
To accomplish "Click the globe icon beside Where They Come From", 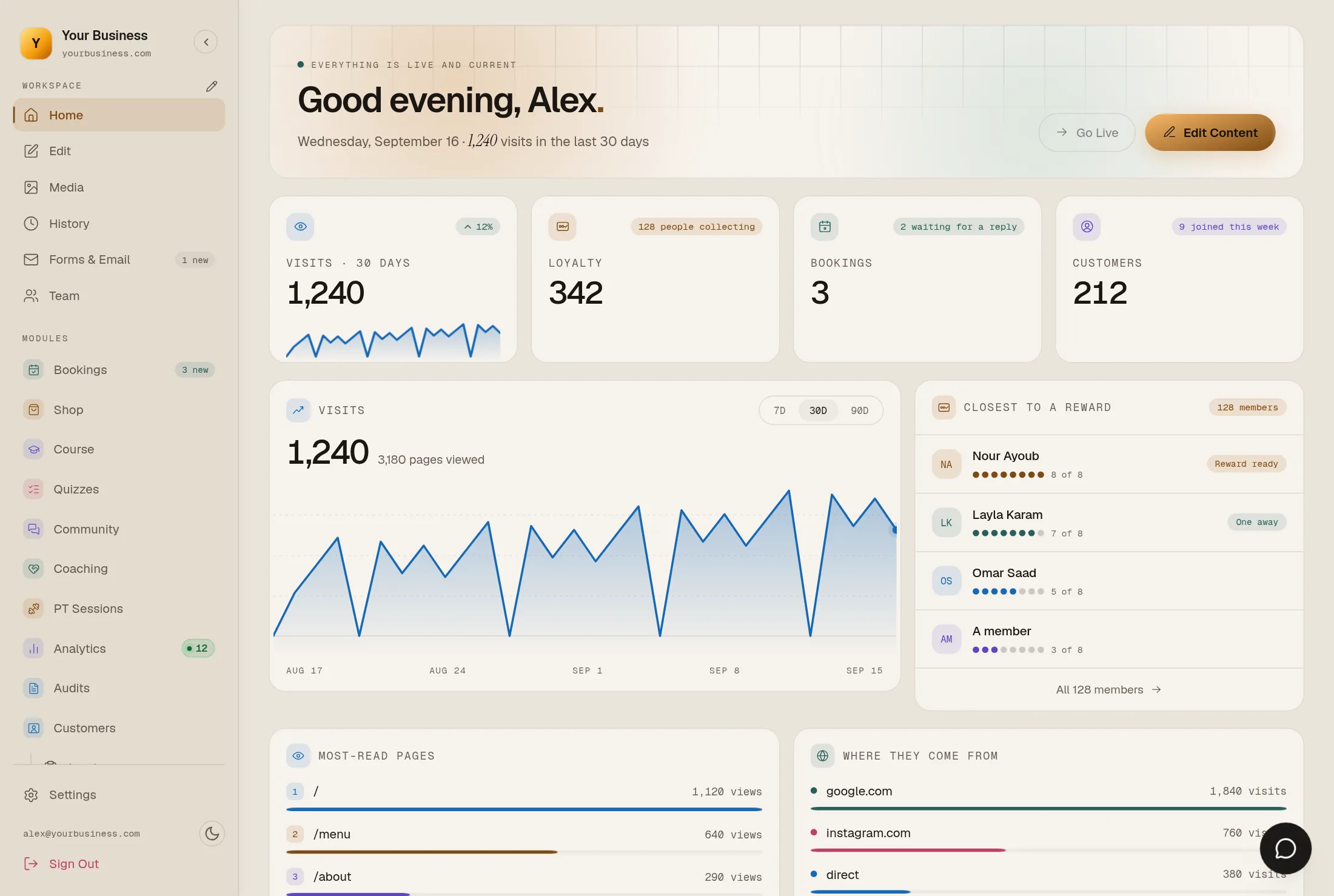I will coord(823,756).
